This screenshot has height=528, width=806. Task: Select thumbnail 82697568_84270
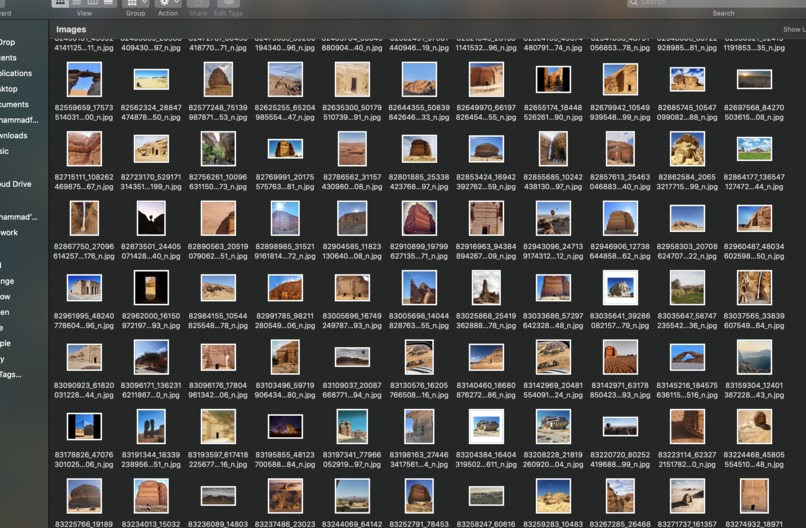(x=754, y=80)
